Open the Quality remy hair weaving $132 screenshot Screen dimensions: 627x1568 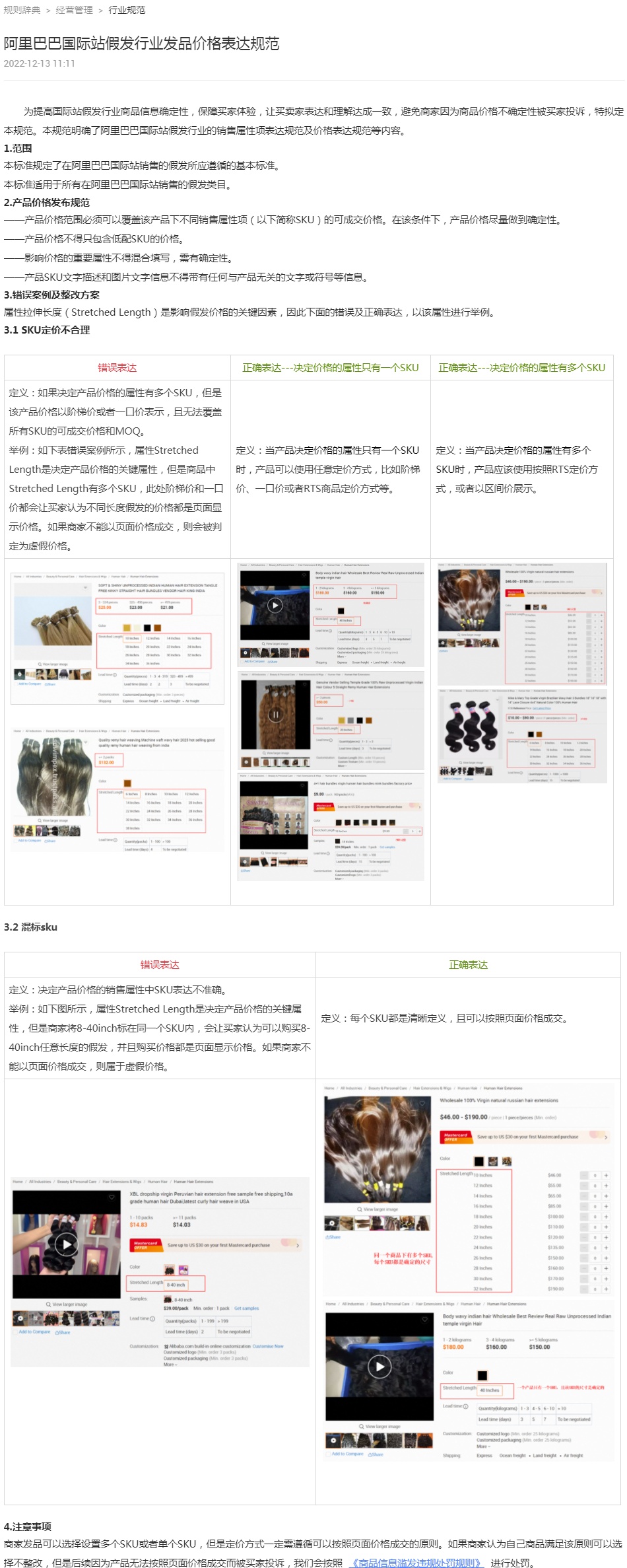pyautogui.click(x=118, y=789)
